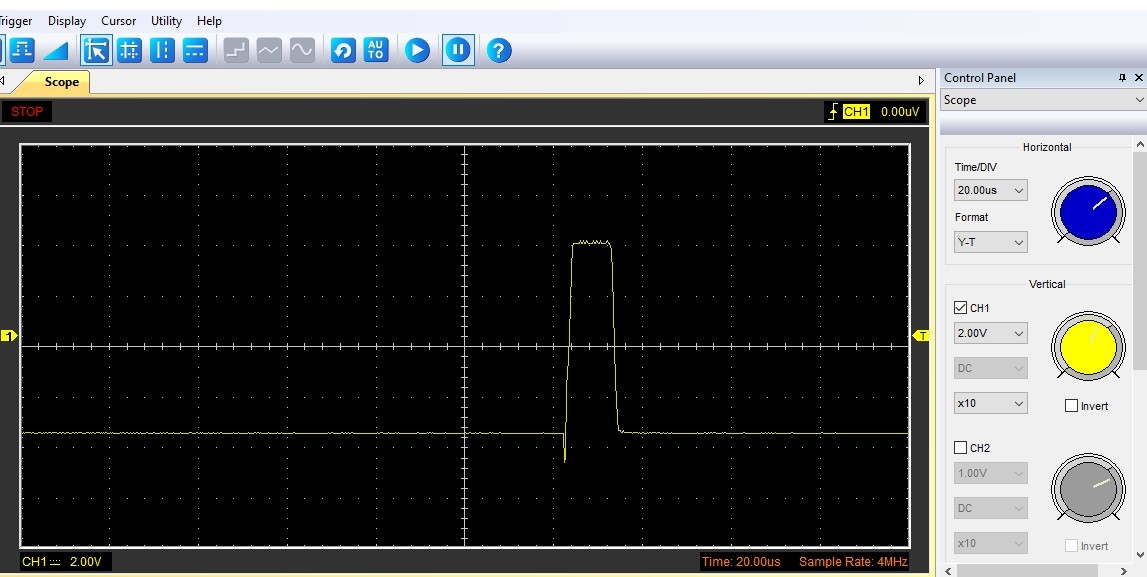
Task: Open the CH2 DC coupling dropdown
Action: point(990,508)
